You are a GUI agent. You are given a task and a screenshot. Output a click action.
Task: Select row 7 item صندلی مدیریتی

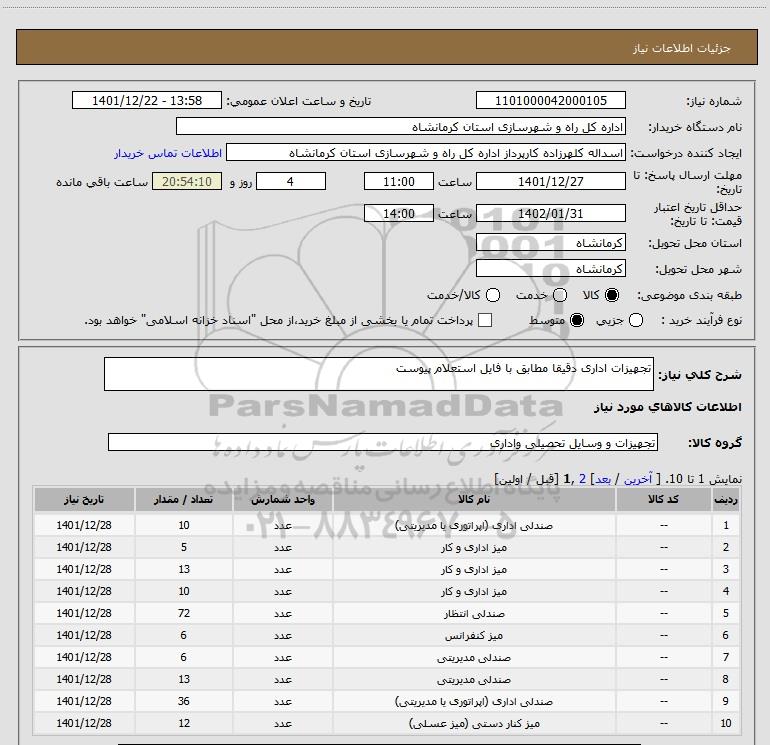pos(474,658)
